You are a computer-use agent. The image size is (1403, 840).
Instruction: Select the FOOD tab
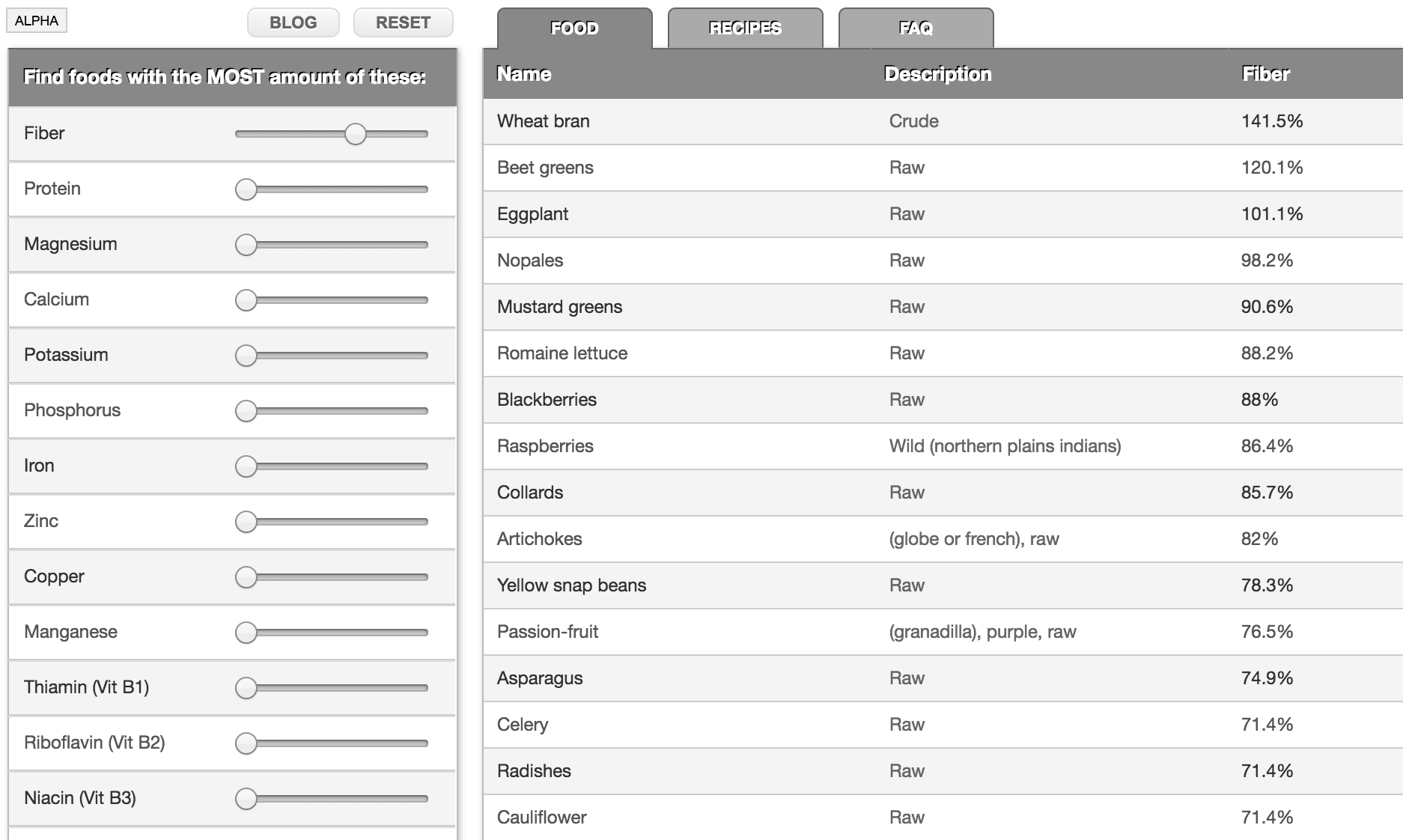[574, 28]
